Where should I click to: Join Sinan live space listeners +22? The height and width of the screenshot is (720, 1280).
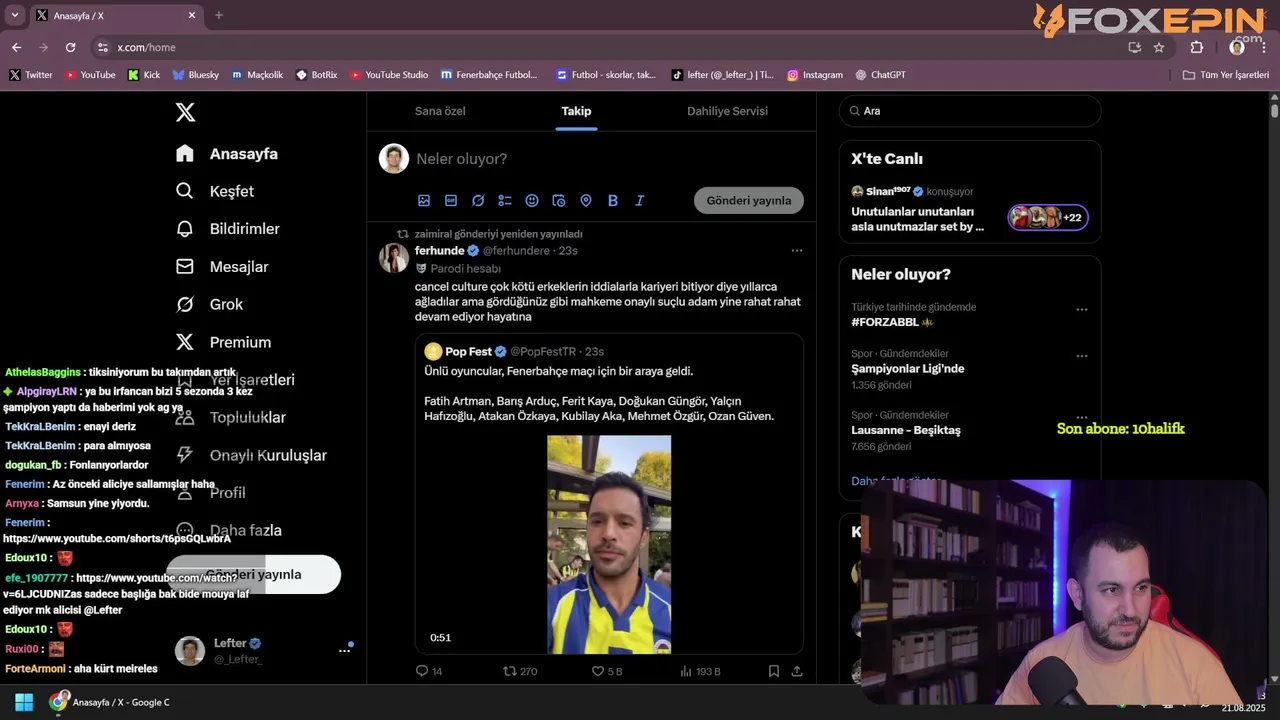point(1048,217)
